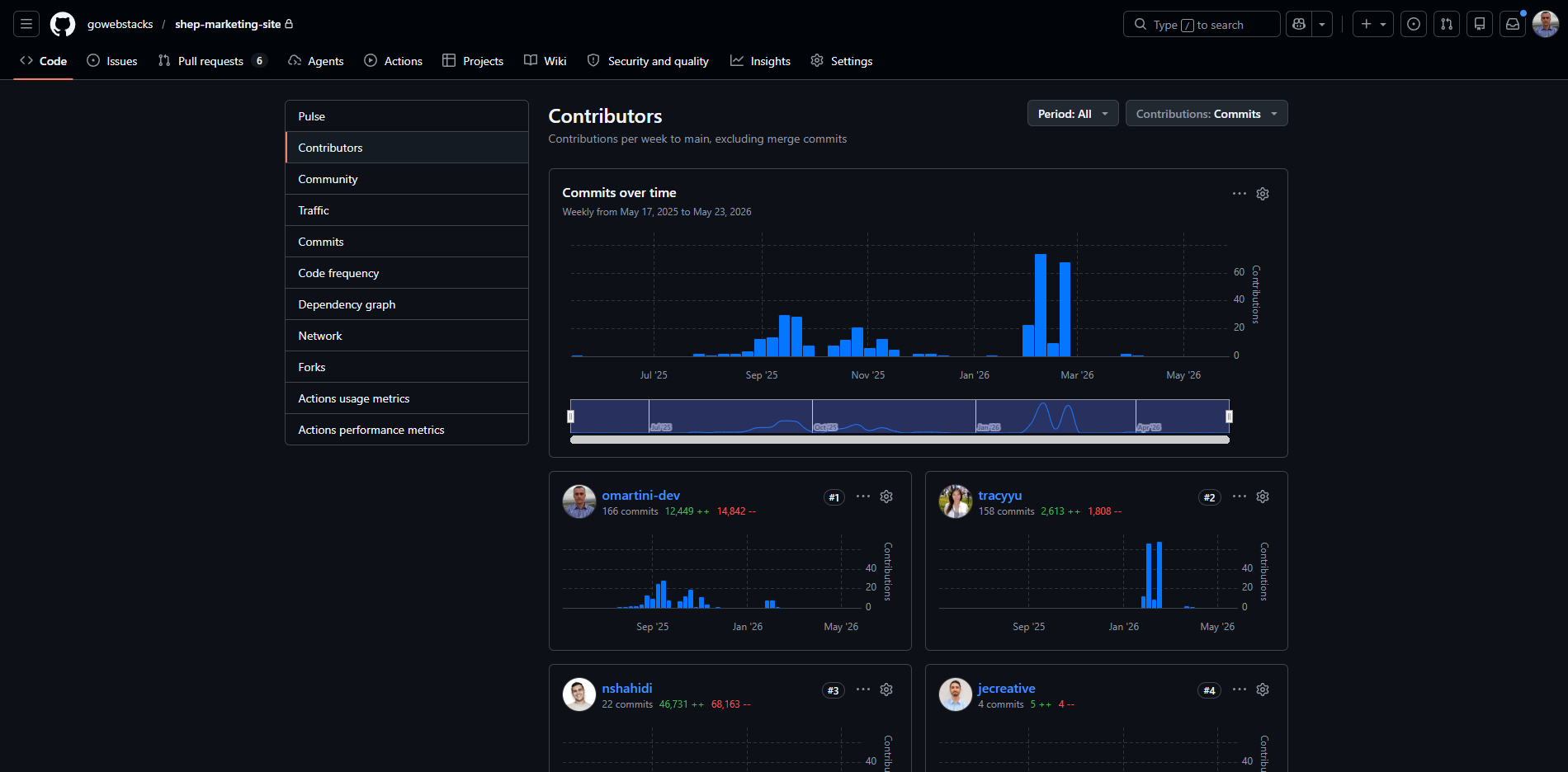This screenshot has width=1568, height=772.
Task: Open Actions performance metrics in sidebar
Action: (407, 430)
